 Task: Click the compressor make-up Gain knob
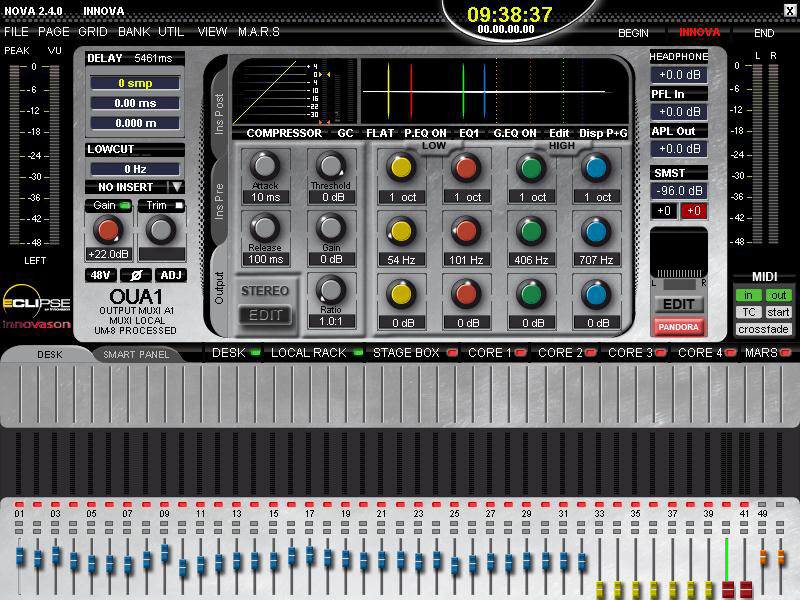pos(331,228)
